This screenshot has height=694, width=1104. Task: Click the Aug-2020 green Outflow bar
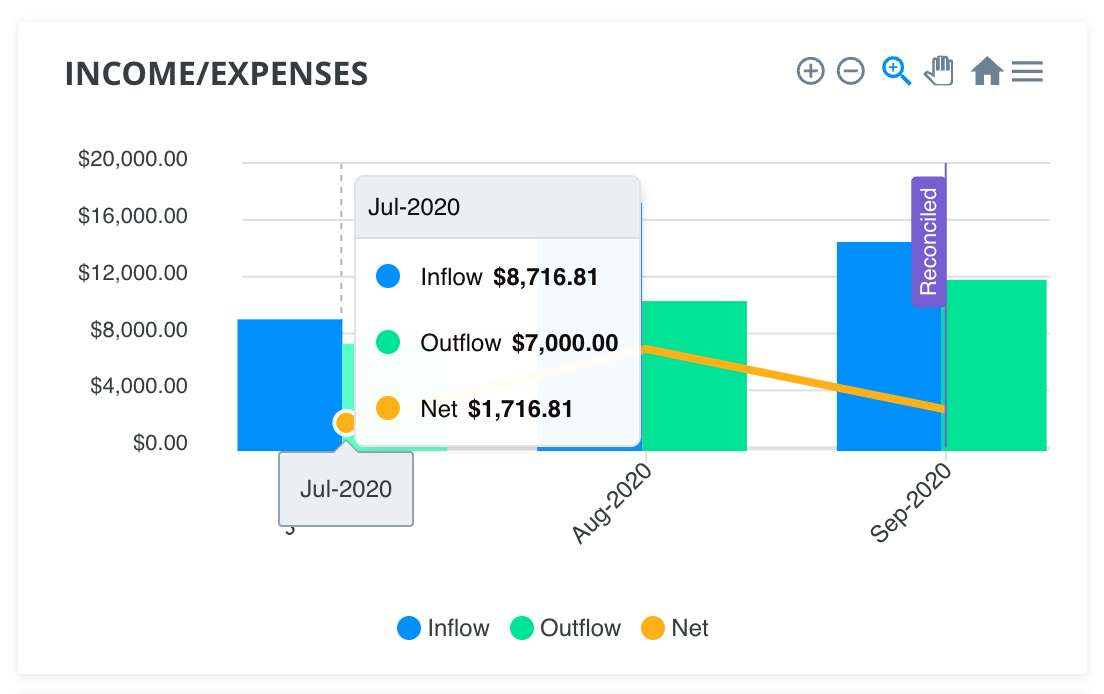[694, 376]
